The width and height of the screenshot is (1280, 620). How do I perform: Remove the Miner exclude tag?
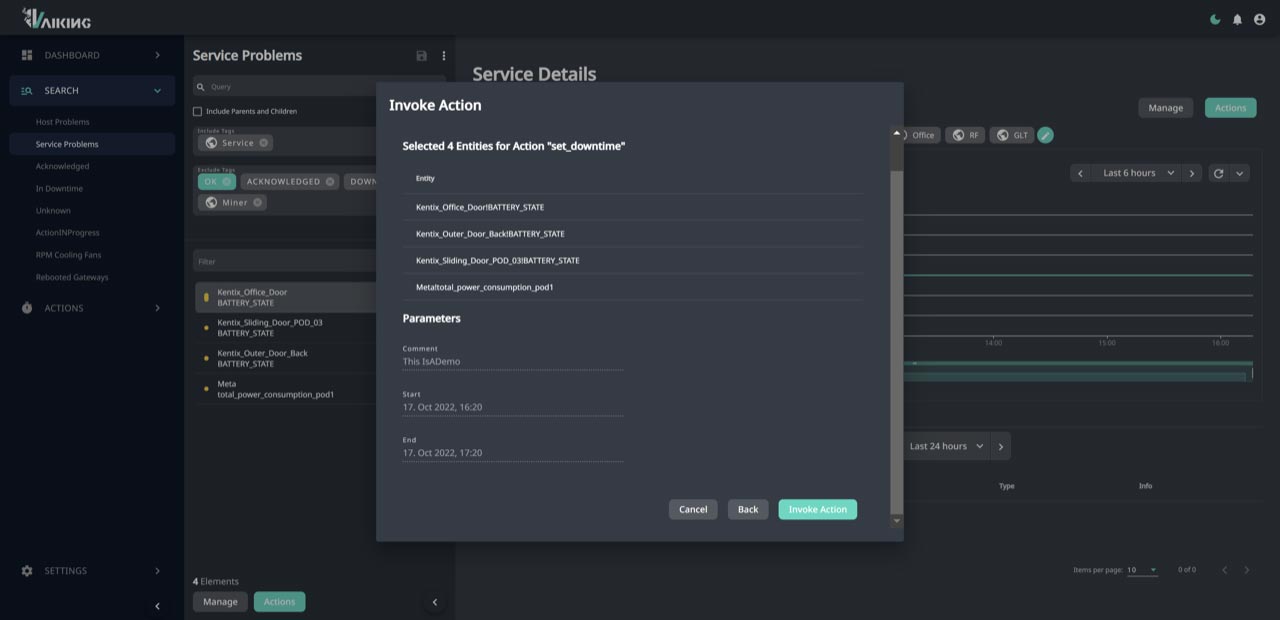tap(257, 202)
